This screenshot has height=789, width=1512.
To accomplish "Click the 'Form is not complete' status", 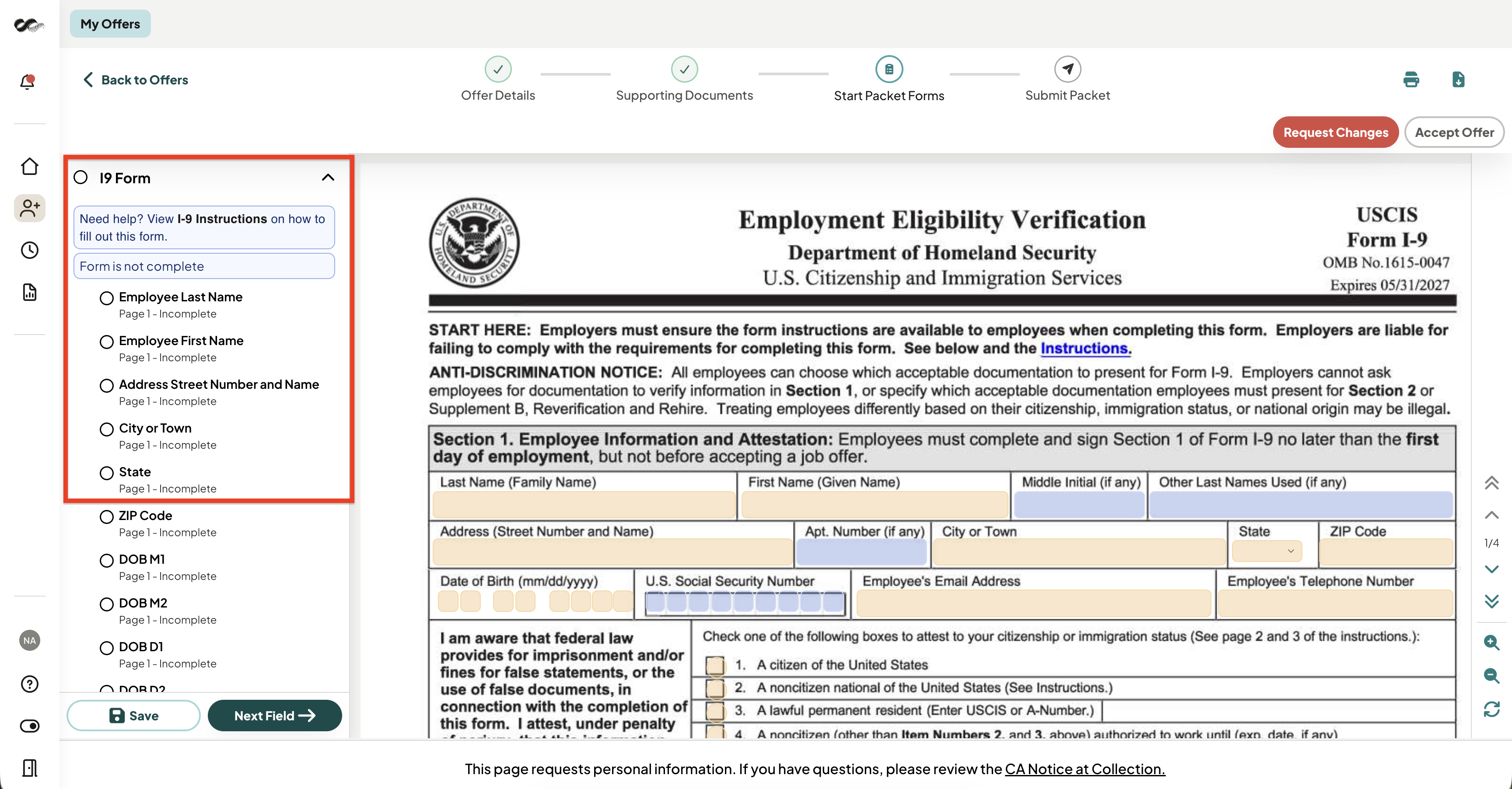I will click(204, 266).
